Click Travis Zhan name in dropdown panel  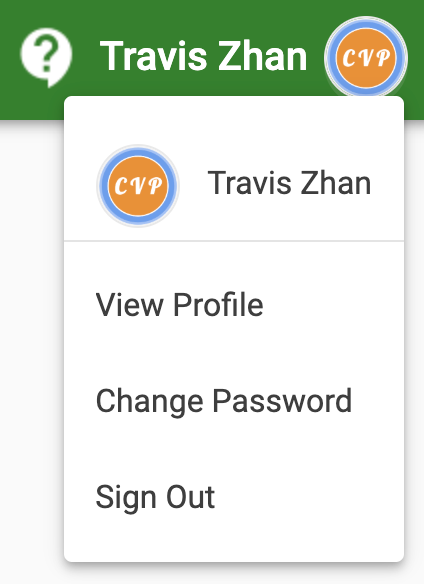pyautogui.click(x=289, y=183)
